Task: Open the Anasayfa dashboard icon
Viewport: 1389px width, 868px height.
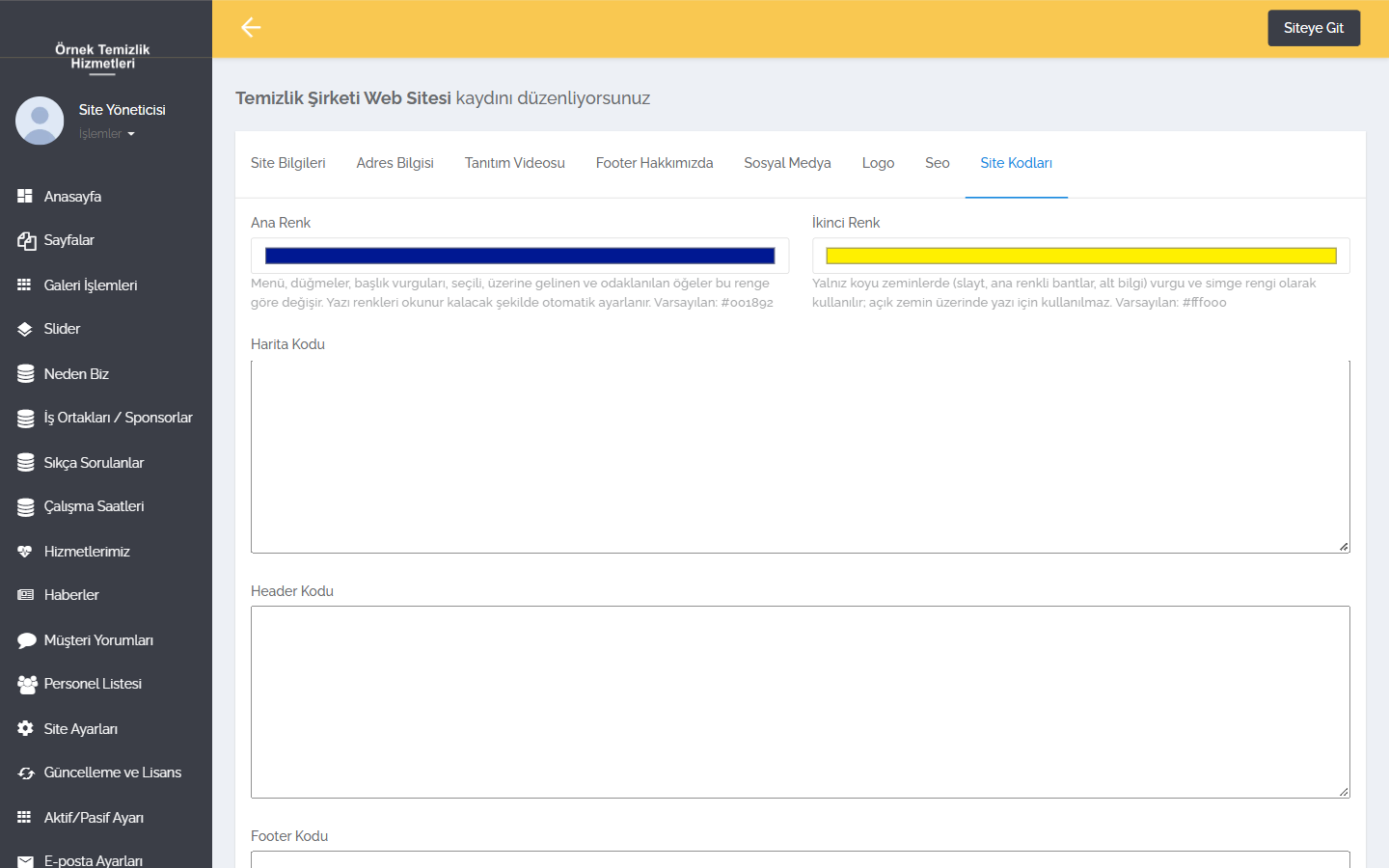Action: (x=25, y=196)
